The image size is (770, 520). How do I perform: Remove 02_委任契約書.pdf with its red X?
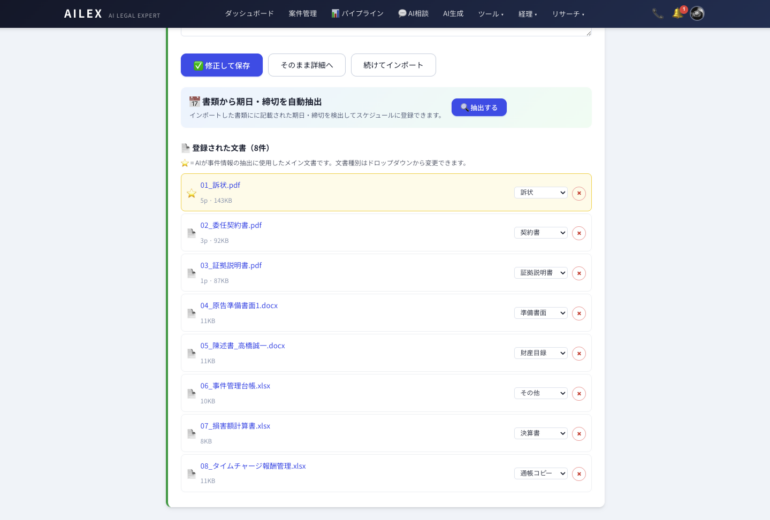coord(579,233)
